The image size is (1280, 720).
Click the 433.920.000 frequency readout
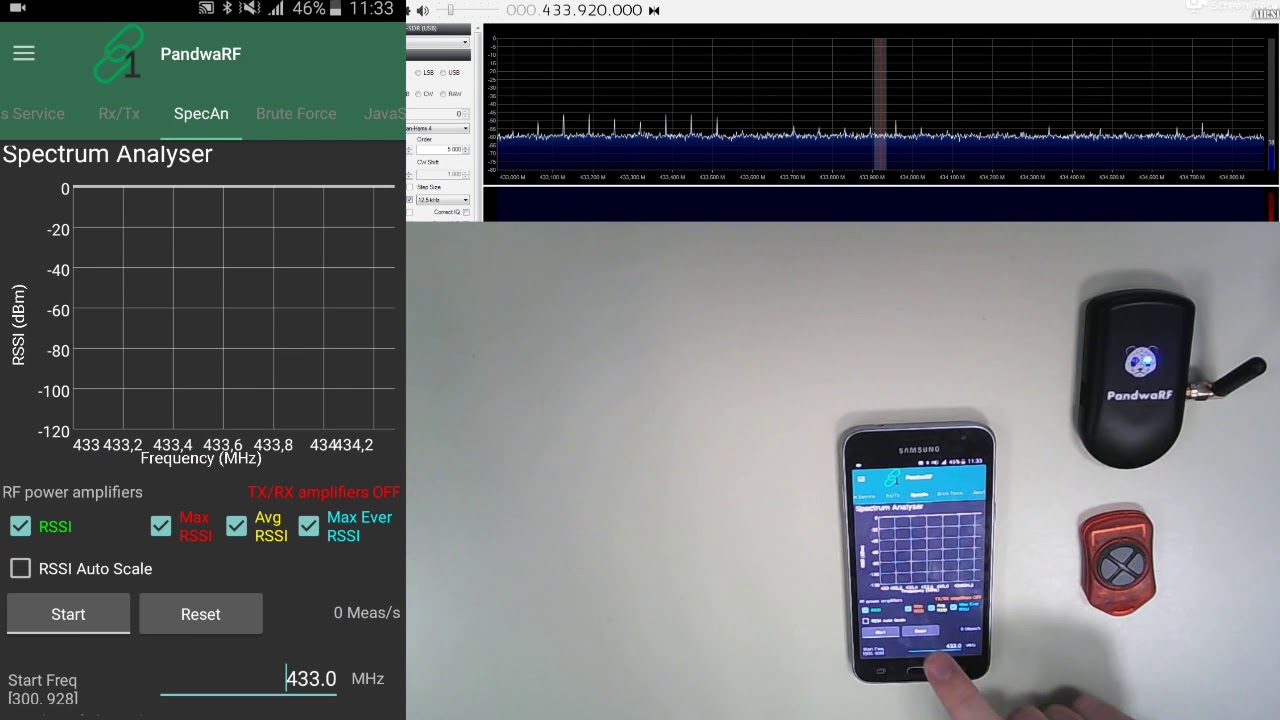[x=575, y=10]
